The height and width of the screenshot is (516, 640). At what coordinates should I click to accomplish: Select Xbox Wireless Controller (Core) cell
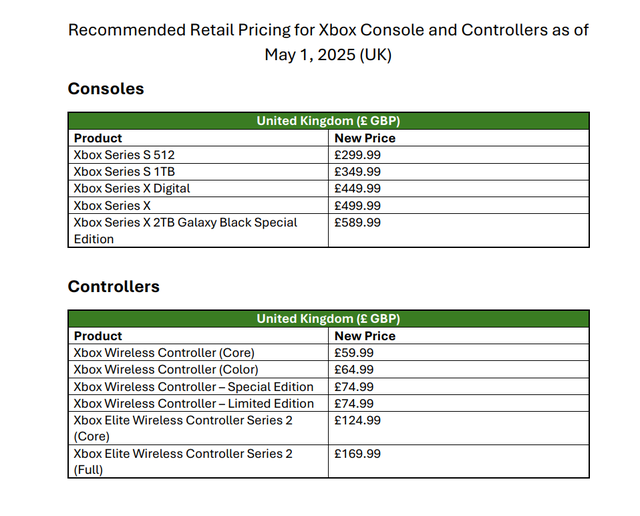[x=164, y=353]
